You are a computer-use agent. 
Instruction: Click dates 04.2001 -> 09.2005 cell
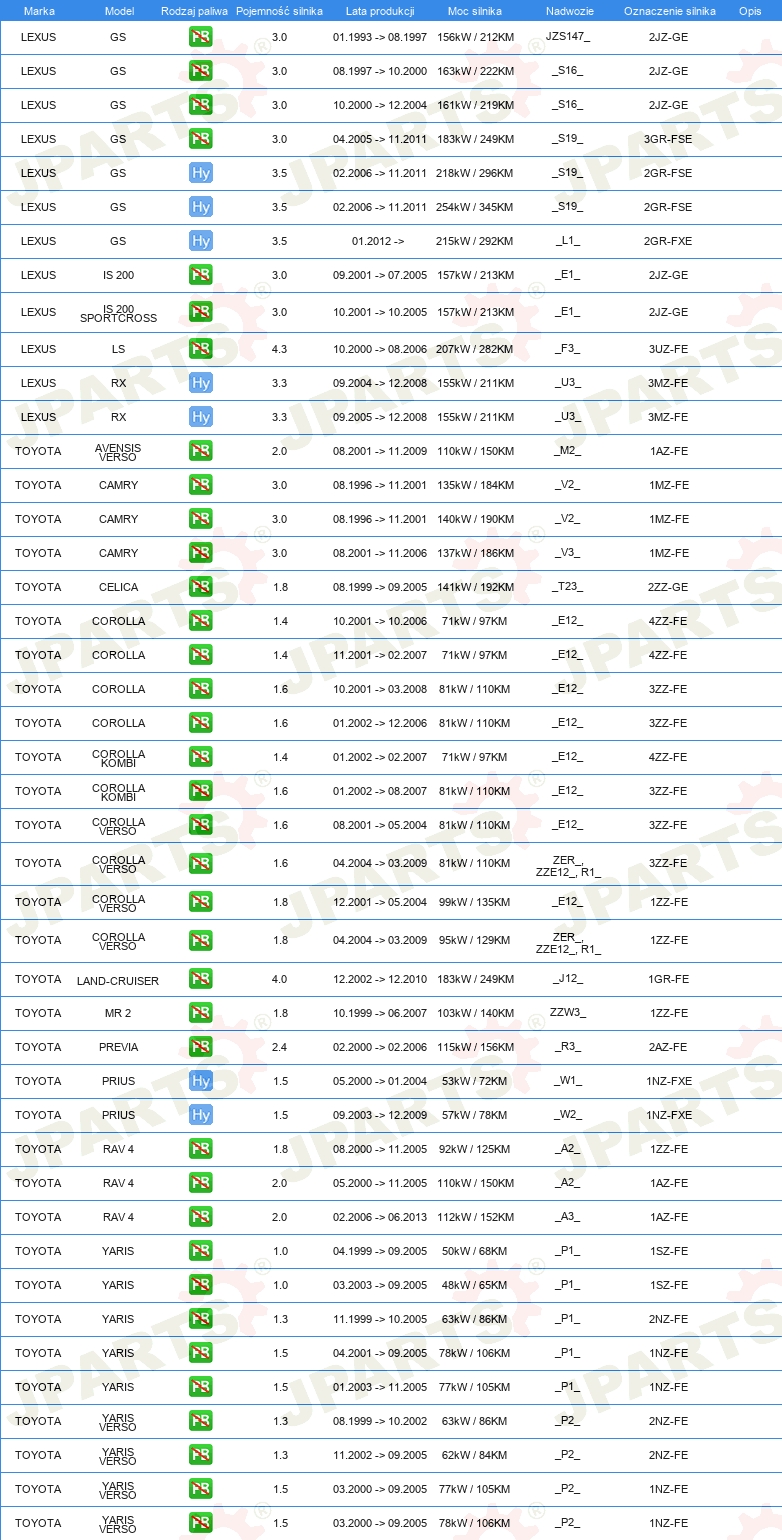pyautogui.click(x=380, y=1353)
